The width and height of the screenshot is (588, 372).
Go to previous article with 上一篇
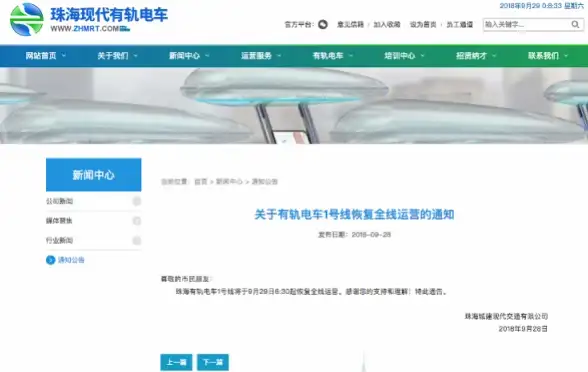[x=176, y=362]
